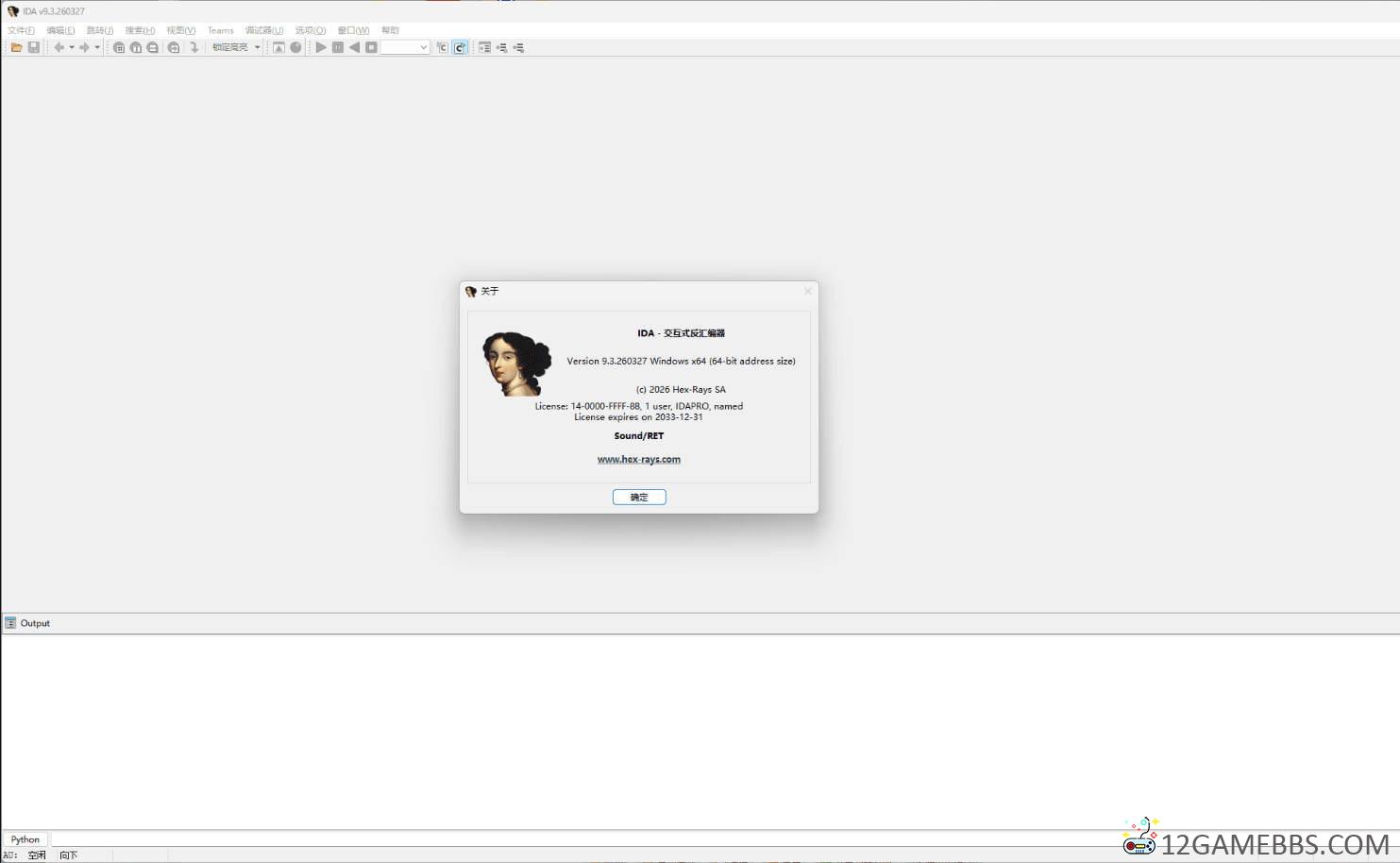1400x863 pixels.
Task: Open the 视图(V) menu
Action: pos(181,30)
